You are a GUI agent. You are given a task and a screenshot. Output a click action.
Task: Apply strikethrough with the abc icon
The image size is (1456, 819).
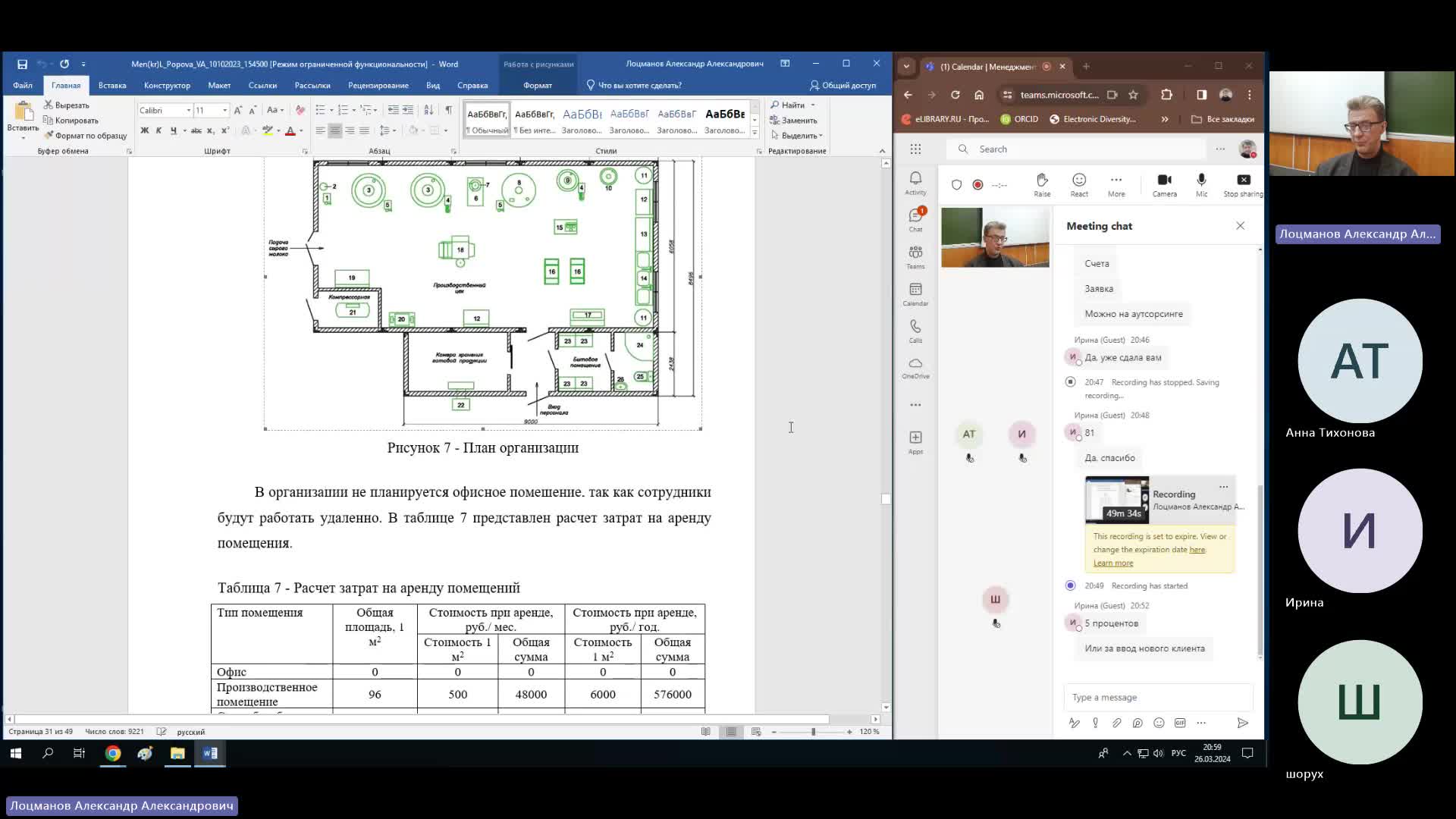pos(196,131)
